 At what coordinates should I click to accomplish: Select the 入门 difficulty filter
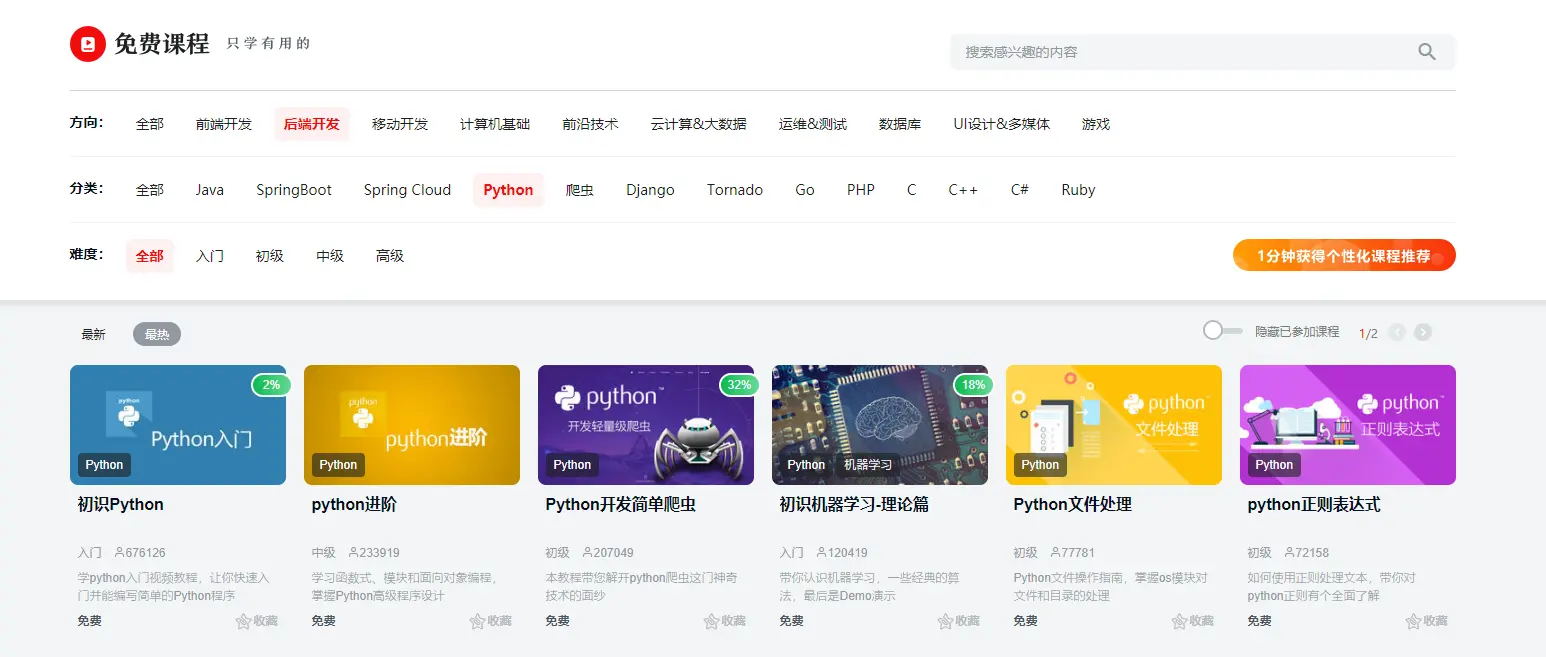209,256
